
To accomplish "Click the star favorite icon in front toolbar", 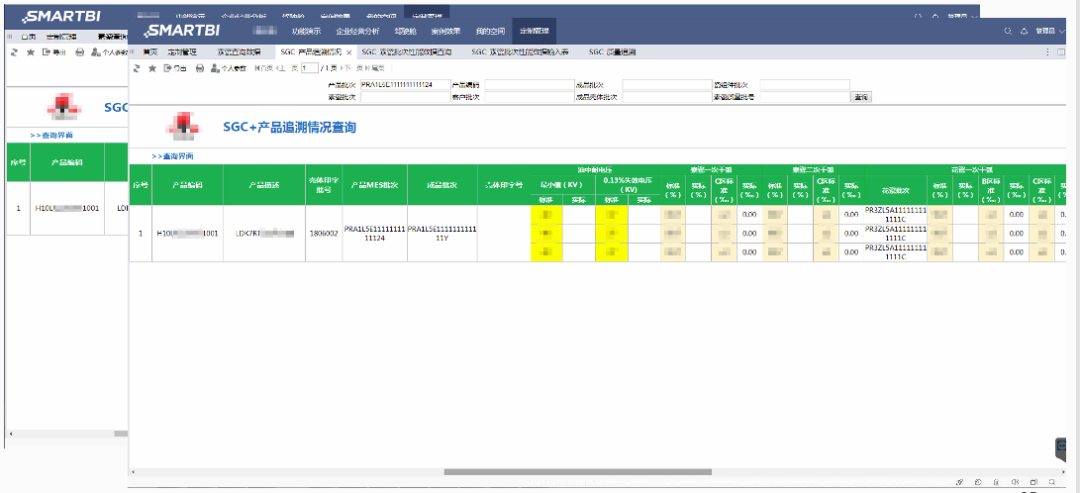I will (x=152, y=68).
